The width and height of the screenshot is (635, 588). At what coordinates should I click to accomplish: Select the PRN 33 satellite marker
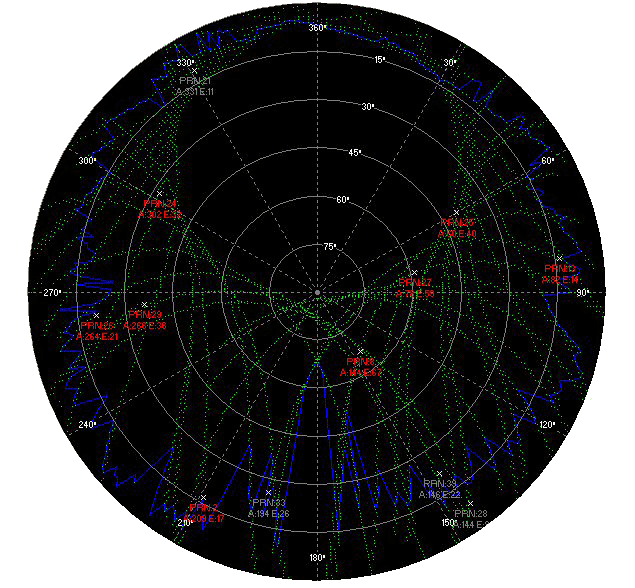268,492
